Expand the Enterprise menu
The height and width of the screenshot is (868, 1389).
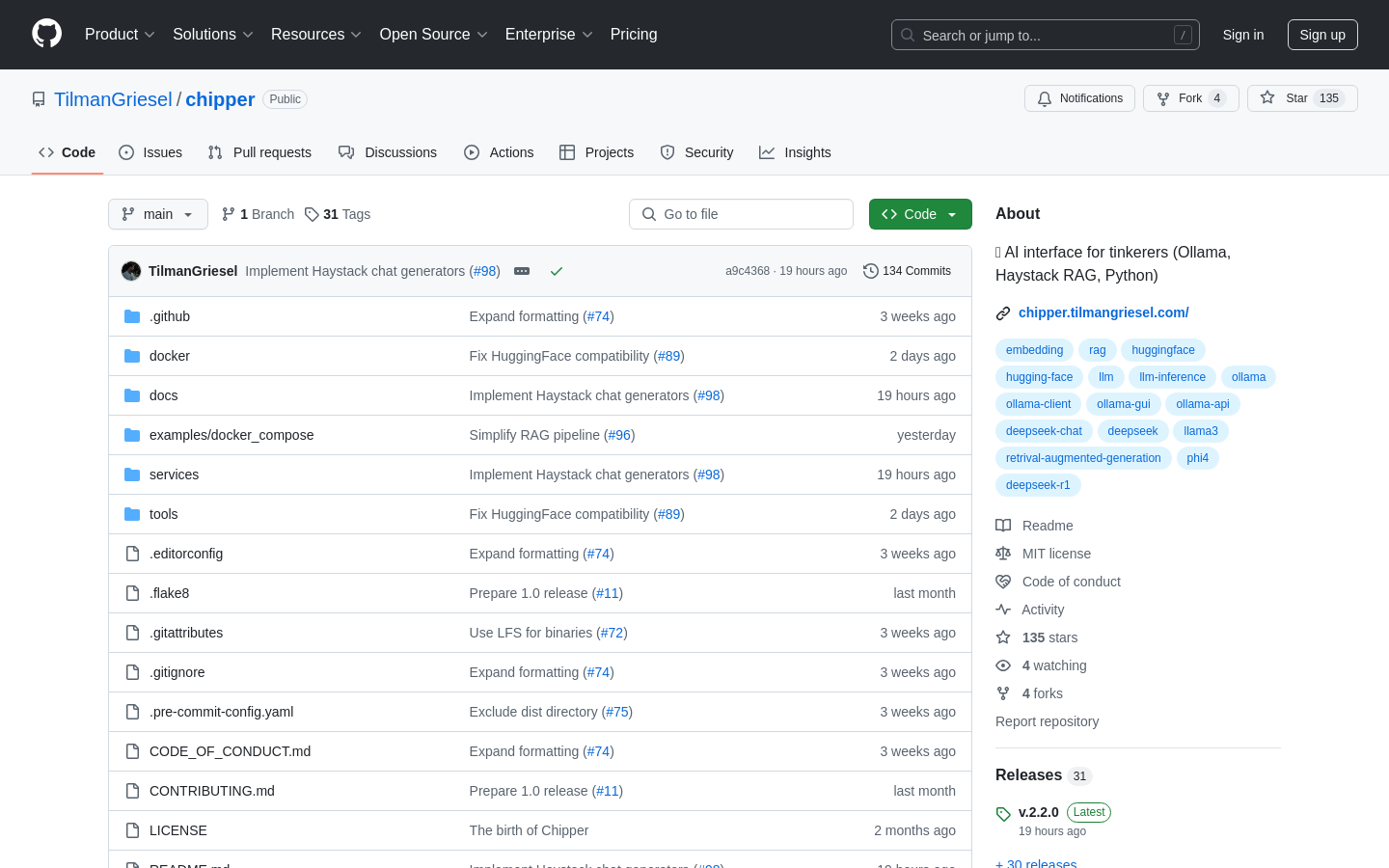[x=549, y=34]
